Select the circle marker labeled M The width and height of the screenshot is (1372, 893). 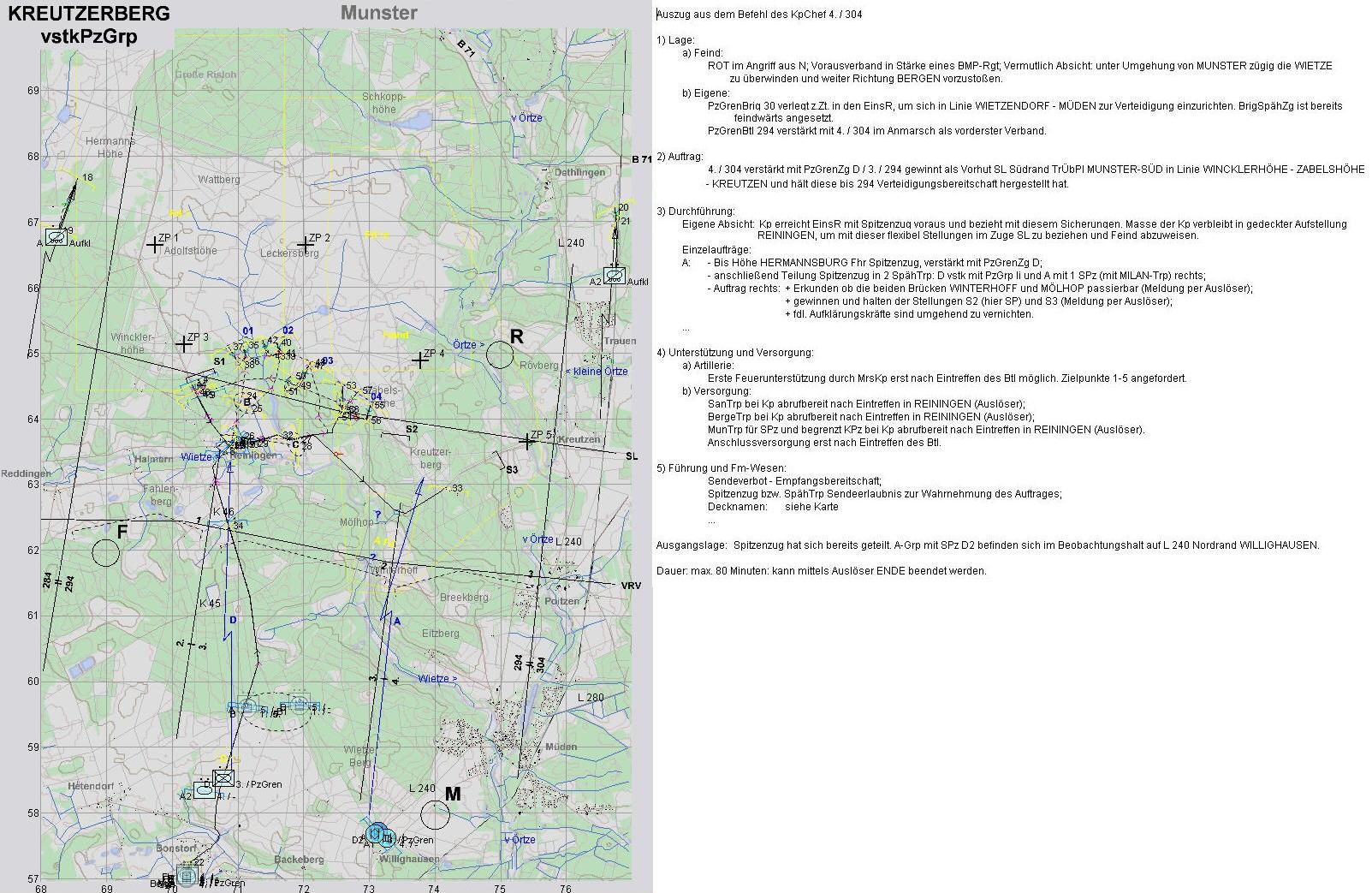(x=436, y=815)
